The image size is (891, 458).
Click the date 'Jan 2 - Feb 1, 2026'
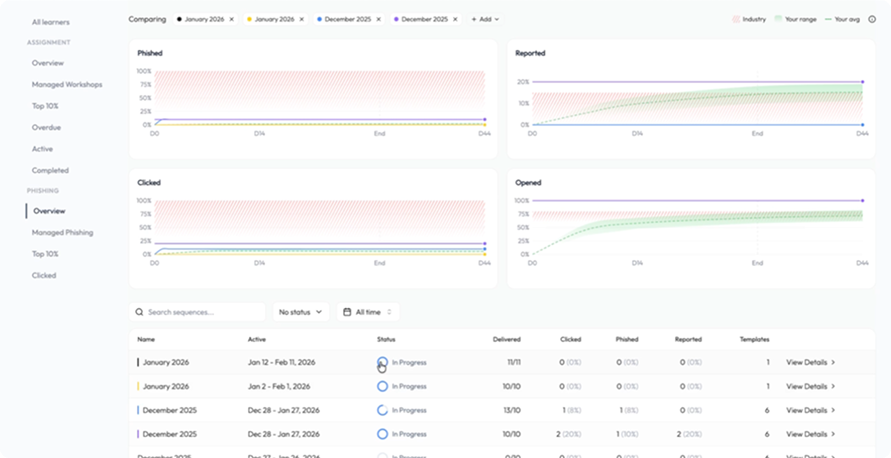[x=279, y=386]
